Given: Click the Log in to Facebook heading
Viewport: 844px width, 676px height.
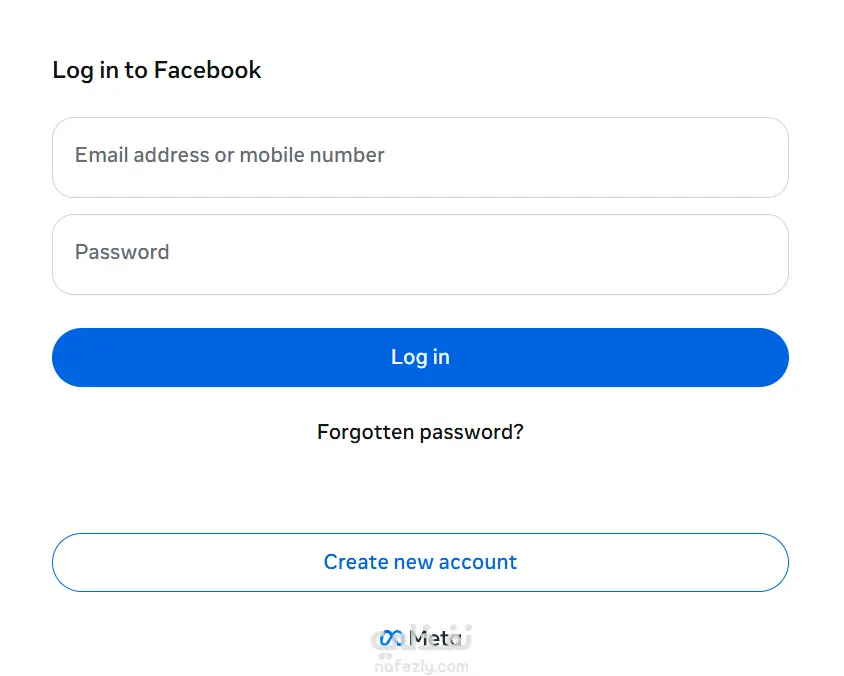Looking at the screenshot, I should 157,70.
